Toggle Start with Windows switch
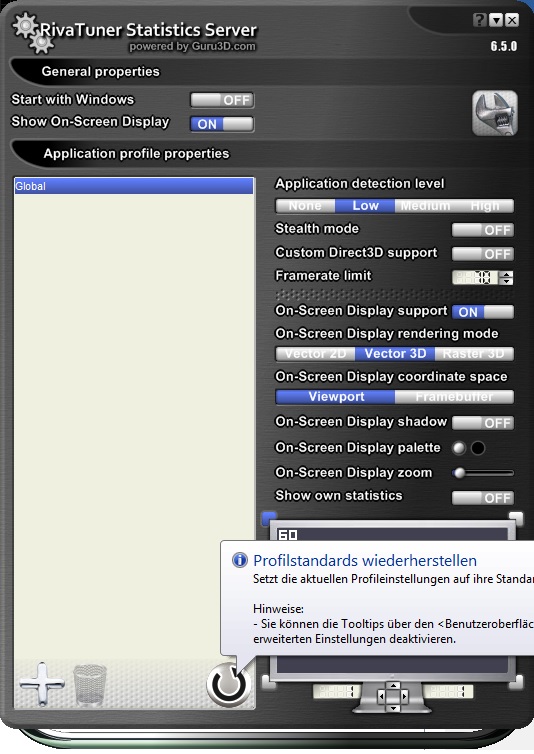This screenshot has height=754, width=534. point(222,100)
